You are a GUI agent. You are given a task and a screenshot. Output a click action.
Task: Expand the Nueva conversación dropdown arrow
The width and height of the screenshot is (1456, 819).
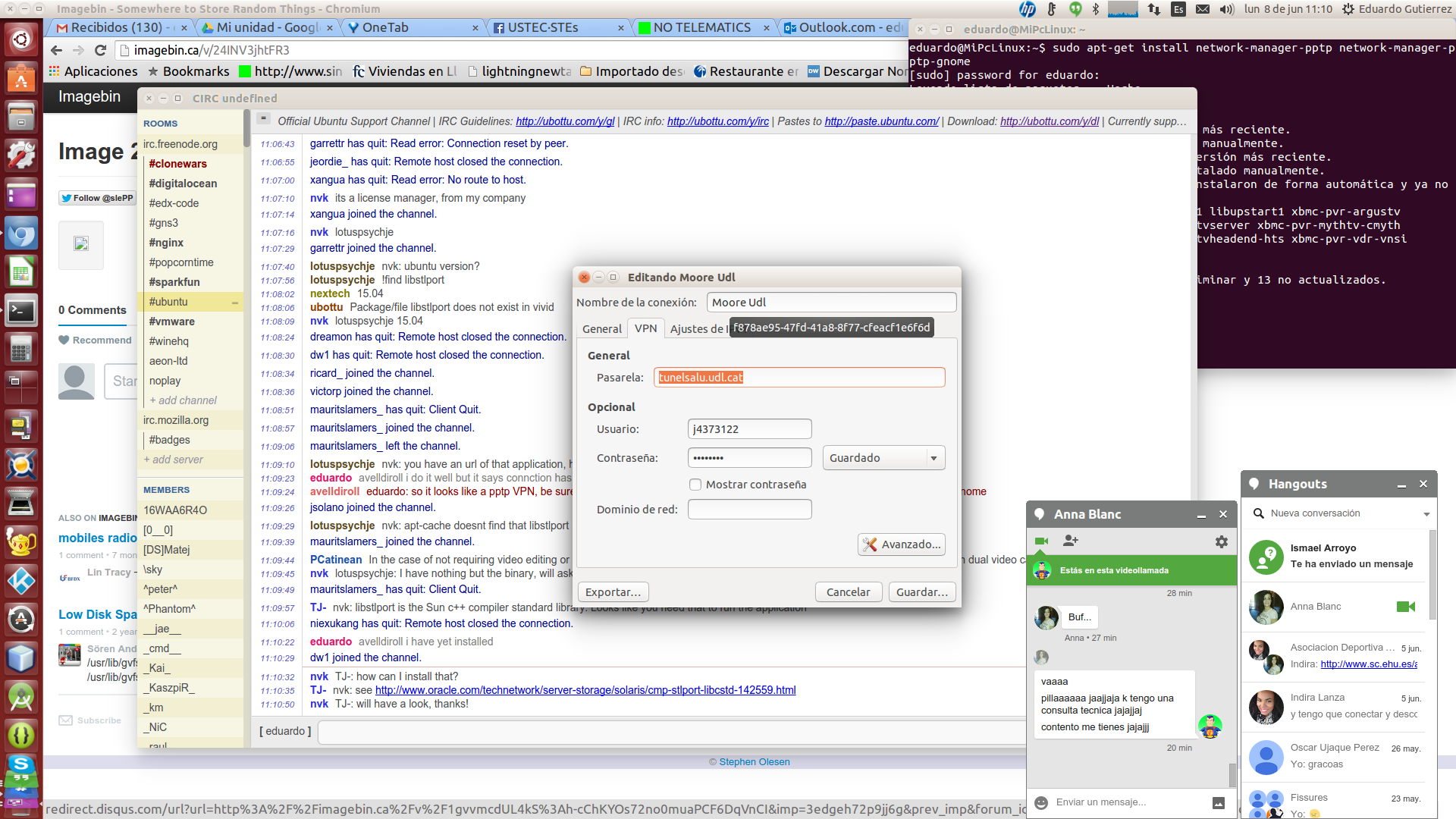point(1426,514)
